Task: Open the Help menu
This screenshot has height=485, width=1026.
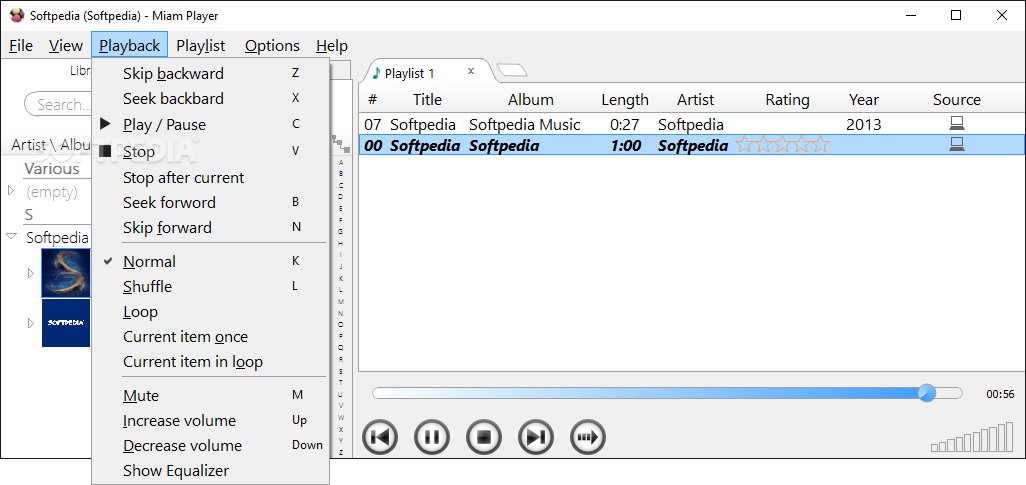Action: 332,46
